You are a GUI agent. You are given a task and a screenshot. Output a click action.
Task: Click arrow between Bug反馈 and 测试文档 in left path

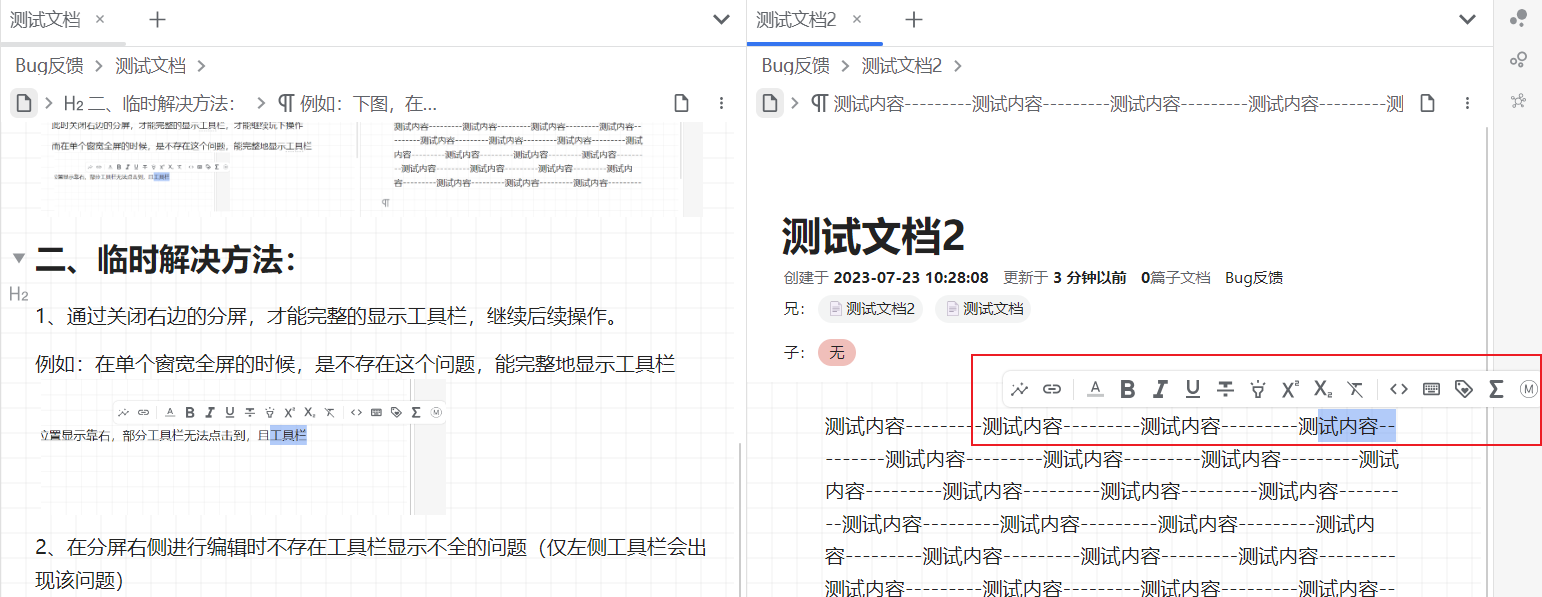(x=99, y=66)
